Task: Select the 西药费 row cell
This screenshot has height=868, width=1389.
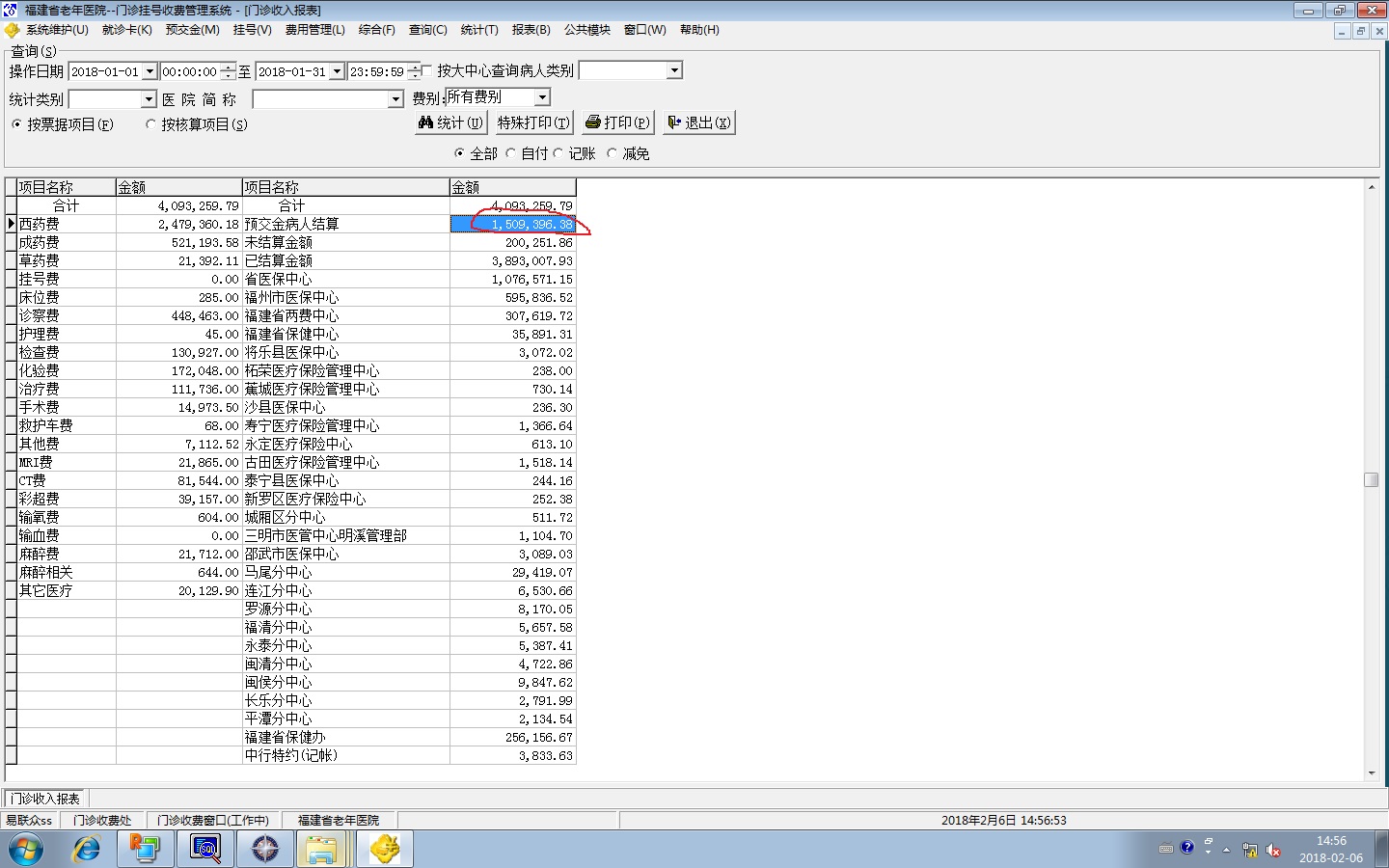Action: click(66, 224)
